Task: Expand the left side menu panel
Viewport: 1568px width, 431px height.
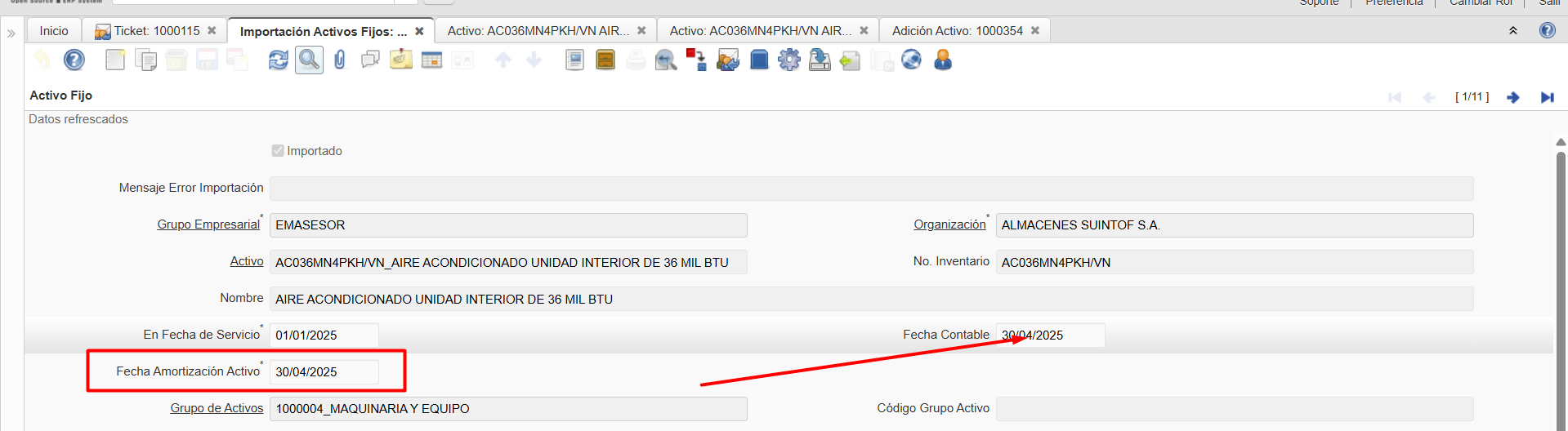Action: coord(11,33)
